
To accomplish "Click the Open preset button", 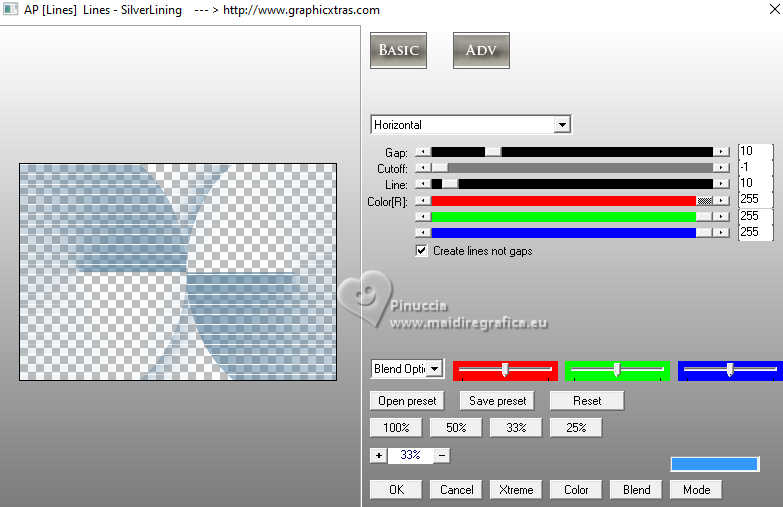I will [x=407, y=401].
